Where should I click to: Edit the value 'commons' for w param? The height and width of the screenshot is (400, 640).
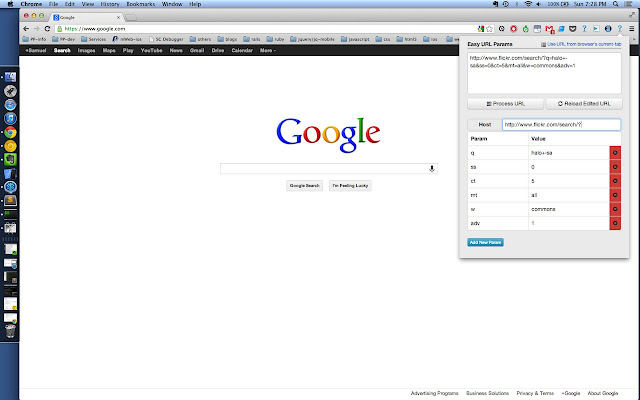pyautogui.click(x=569, y=209)
